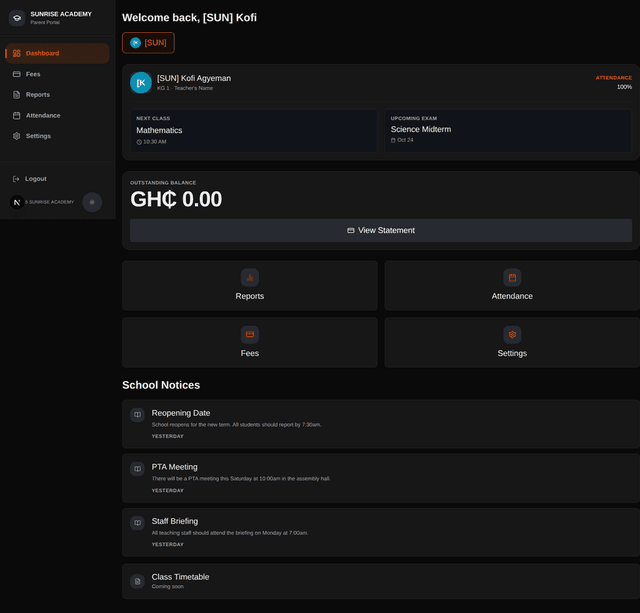Go to Dashboard in the sidebar

point(57,53)
